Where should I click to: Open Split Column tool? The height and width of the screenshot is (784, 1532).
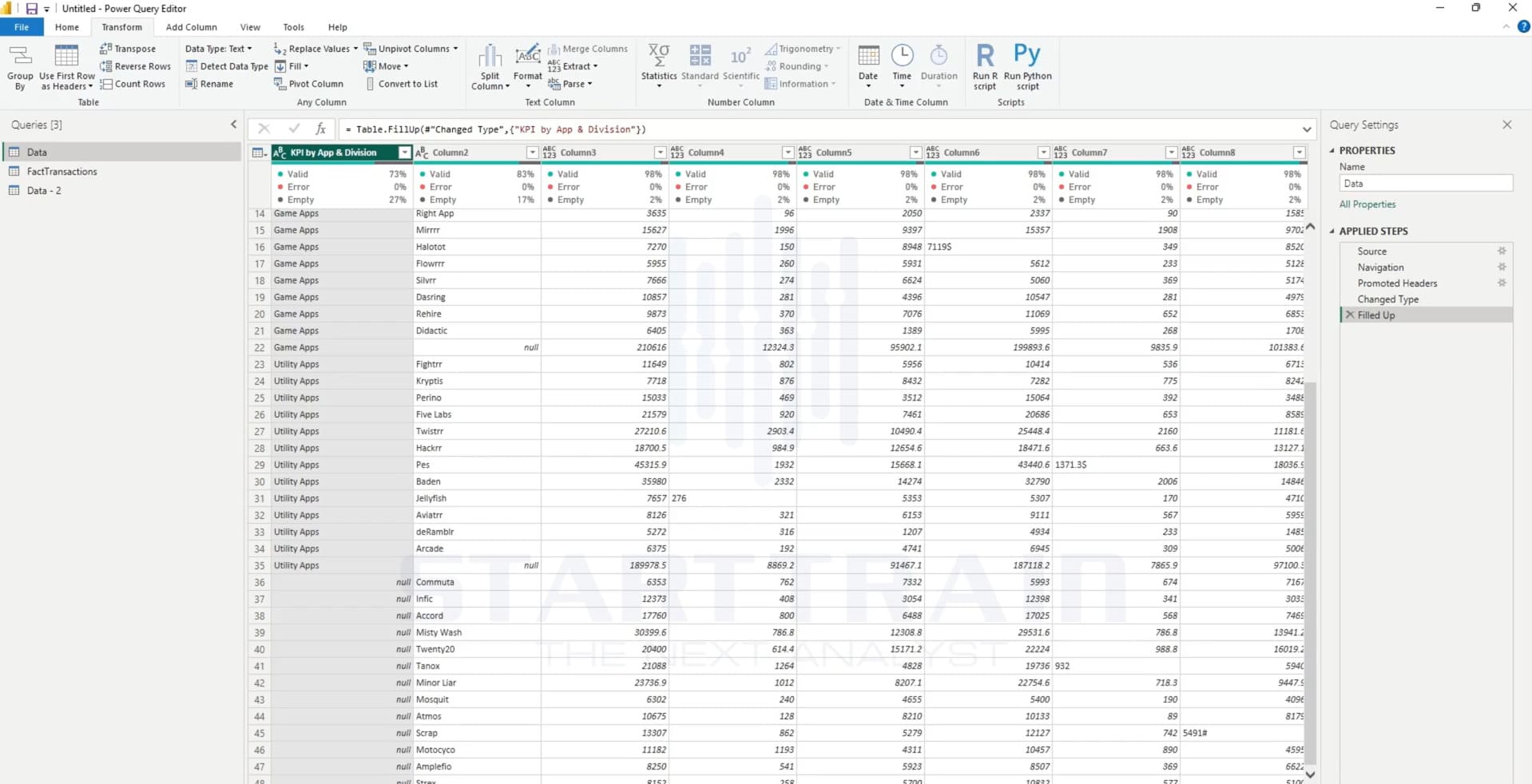pyautogui.click(x=490, y=67)
